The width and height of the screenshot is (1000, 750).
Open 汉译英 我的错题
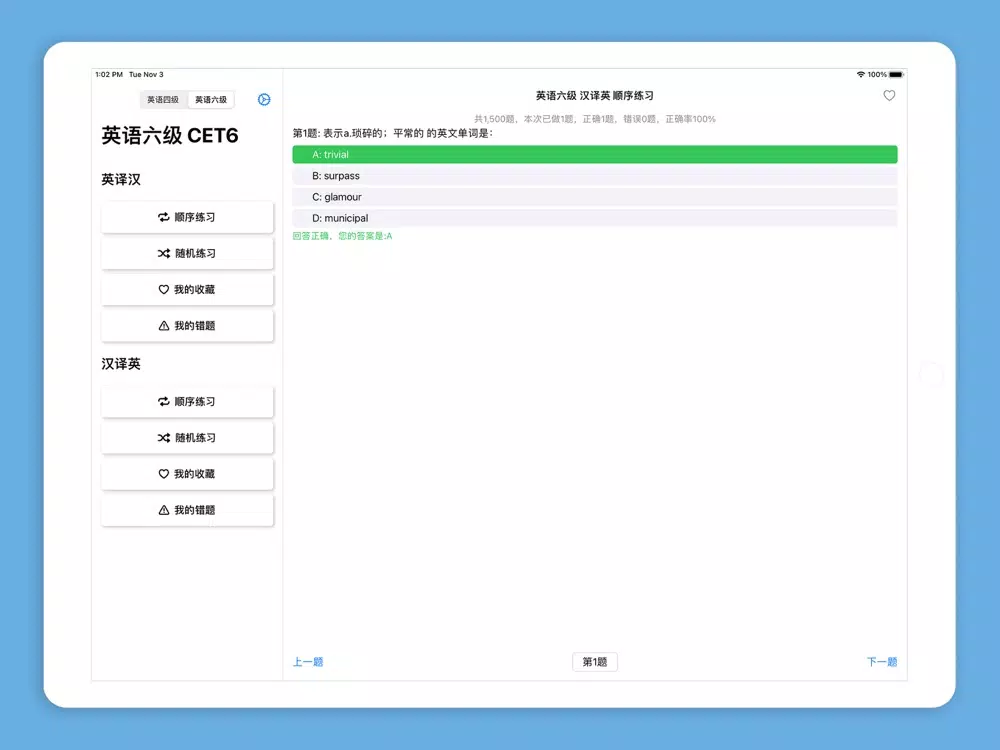pos(187,510)
